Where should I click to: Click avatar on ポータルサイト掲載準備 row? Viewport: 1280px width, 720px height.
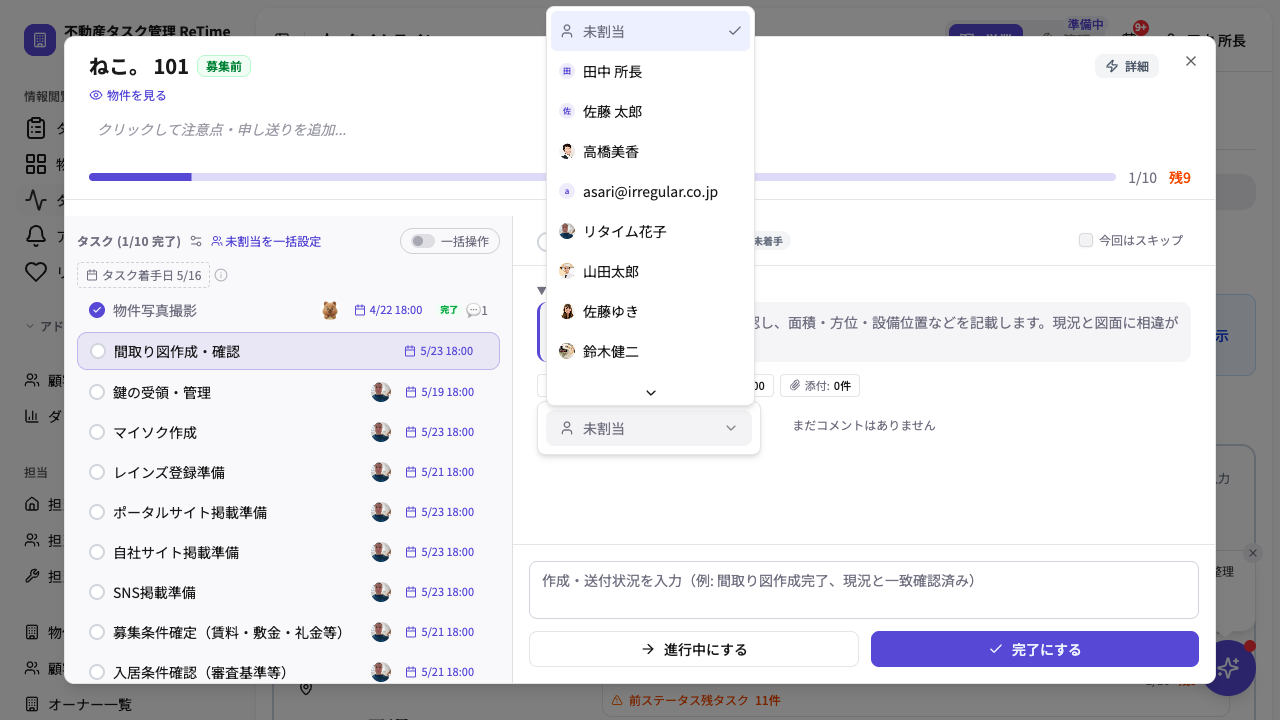pos(381,512)
